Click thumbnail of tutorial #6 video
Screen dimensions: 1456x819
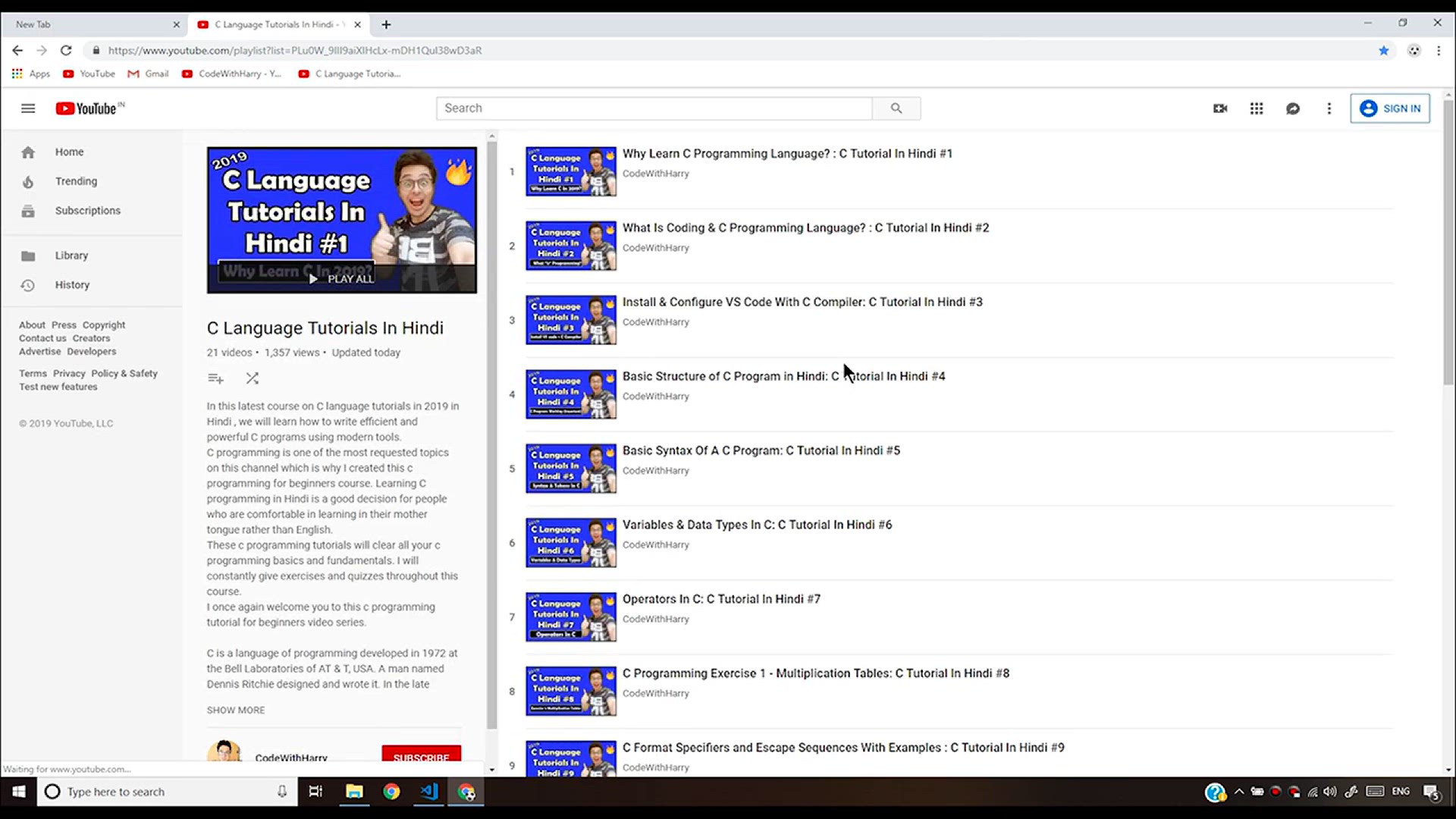pyautogui.click(x=571, y=543)
